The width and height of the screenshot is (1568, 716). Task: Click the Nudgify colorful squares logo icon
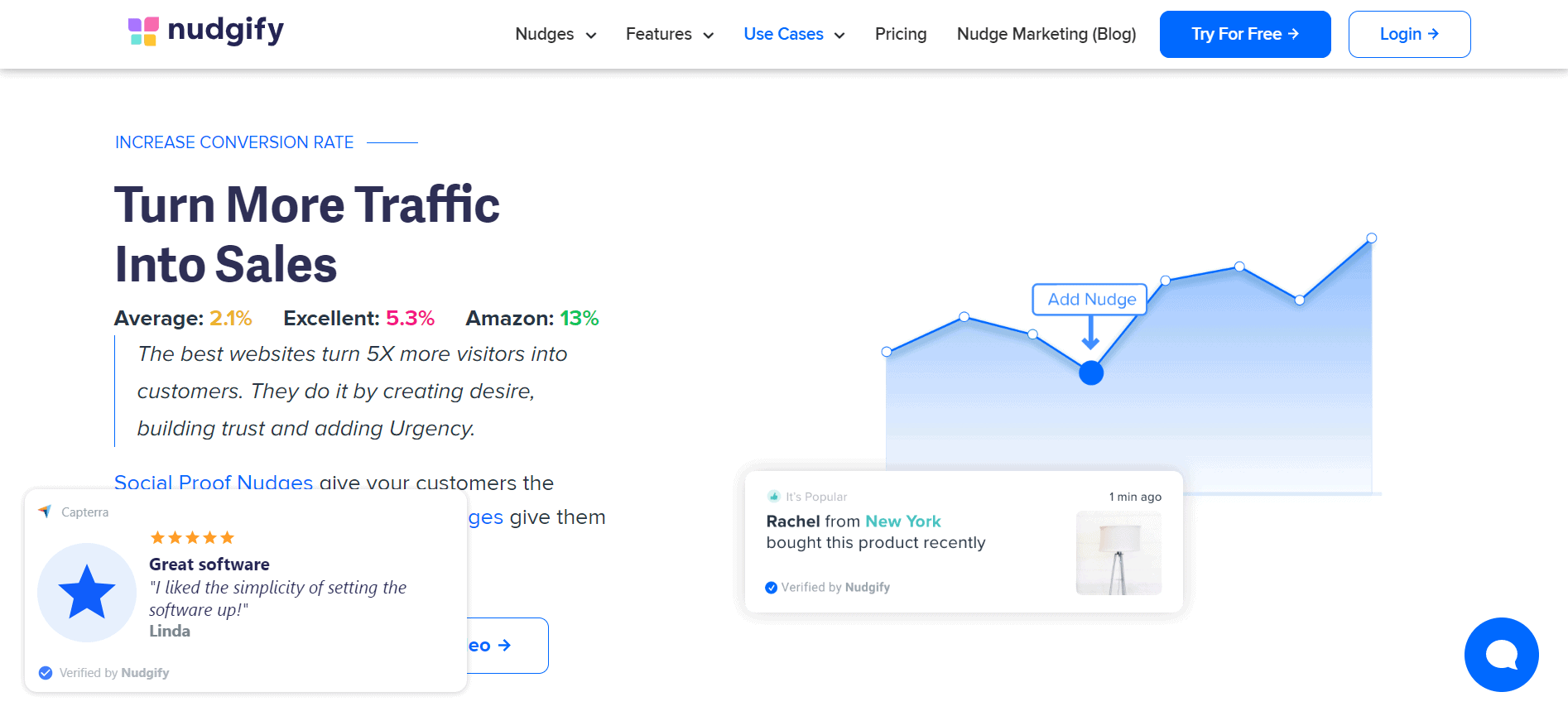tap(143, 31)
